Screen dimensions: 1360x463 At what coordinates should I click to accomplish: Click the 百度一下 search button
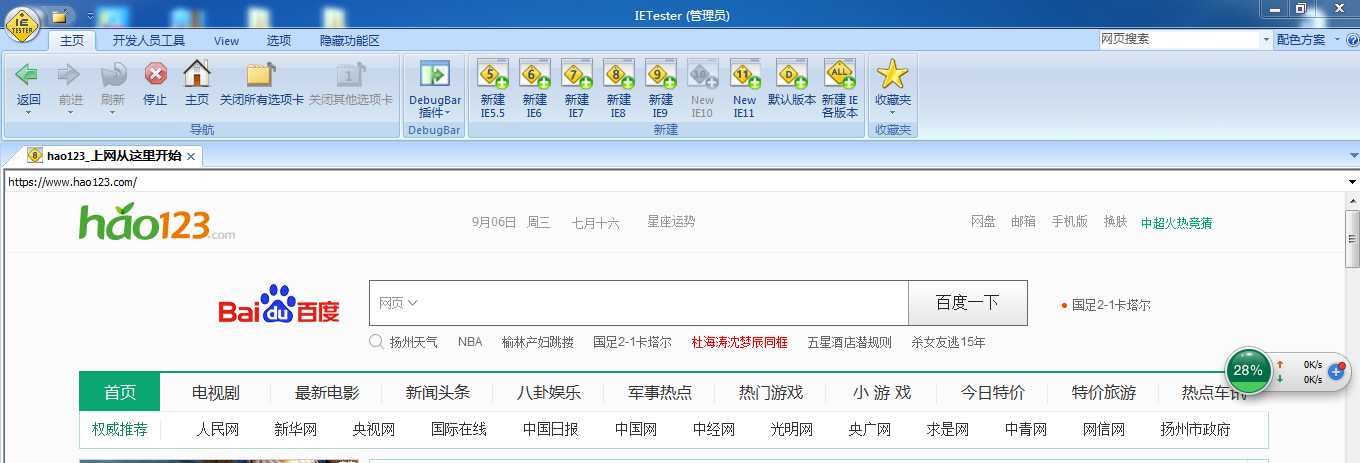967,303
